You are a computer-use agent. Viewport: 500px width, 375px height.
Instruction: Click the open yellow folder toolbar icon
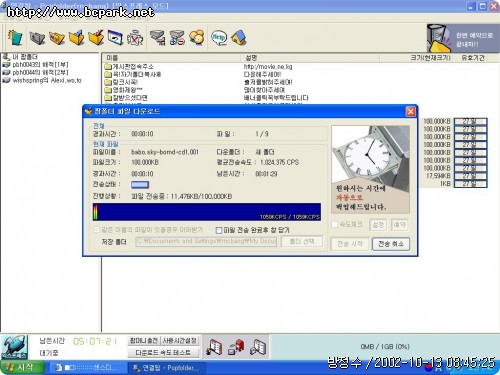point(57,38)
